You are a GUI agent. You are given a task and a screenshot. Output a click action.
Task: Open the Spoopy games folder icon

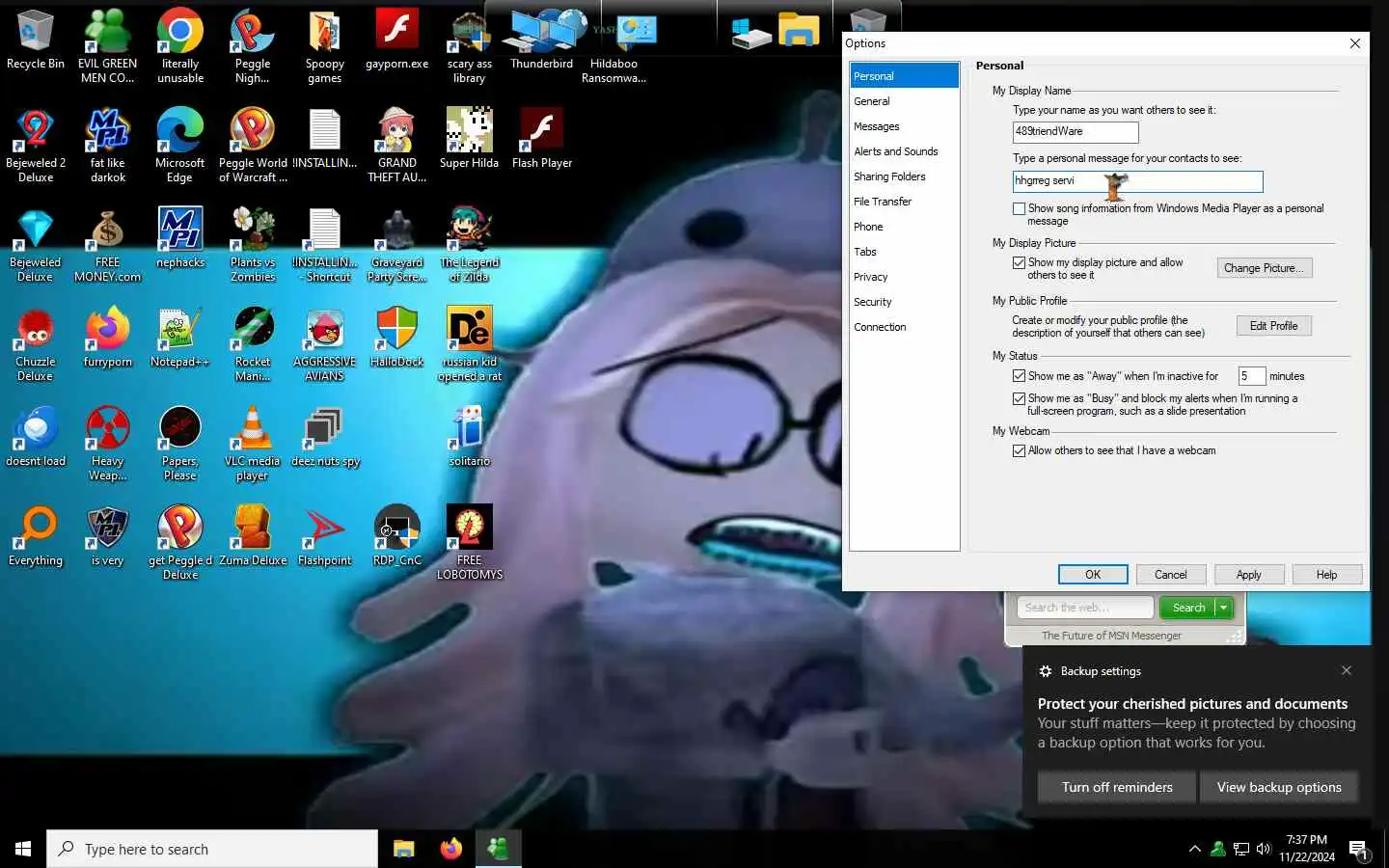[324, 45]
